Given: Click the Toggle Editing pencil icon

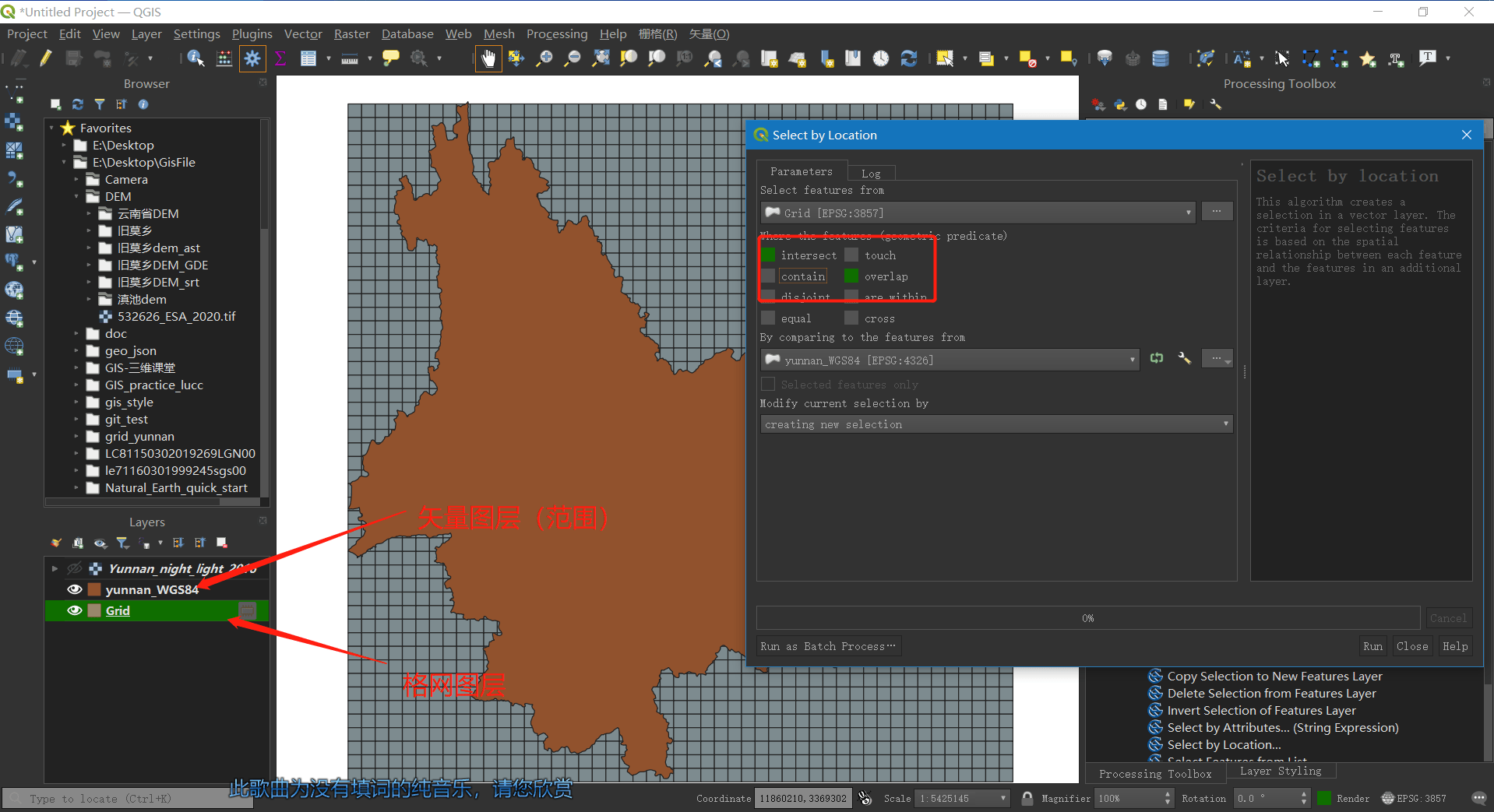Looking at the screenshot, I should click(x=46, y=58).
